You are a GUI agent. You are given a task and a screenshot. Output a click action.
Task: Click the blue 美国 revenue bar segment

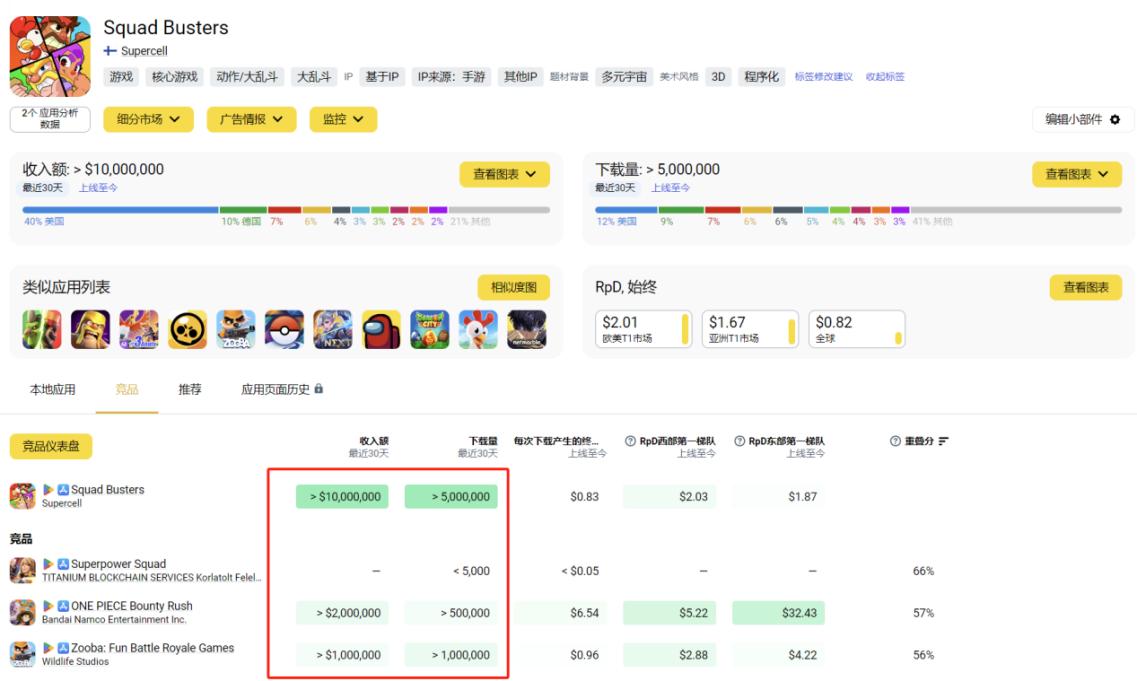[x=120, y=210]
